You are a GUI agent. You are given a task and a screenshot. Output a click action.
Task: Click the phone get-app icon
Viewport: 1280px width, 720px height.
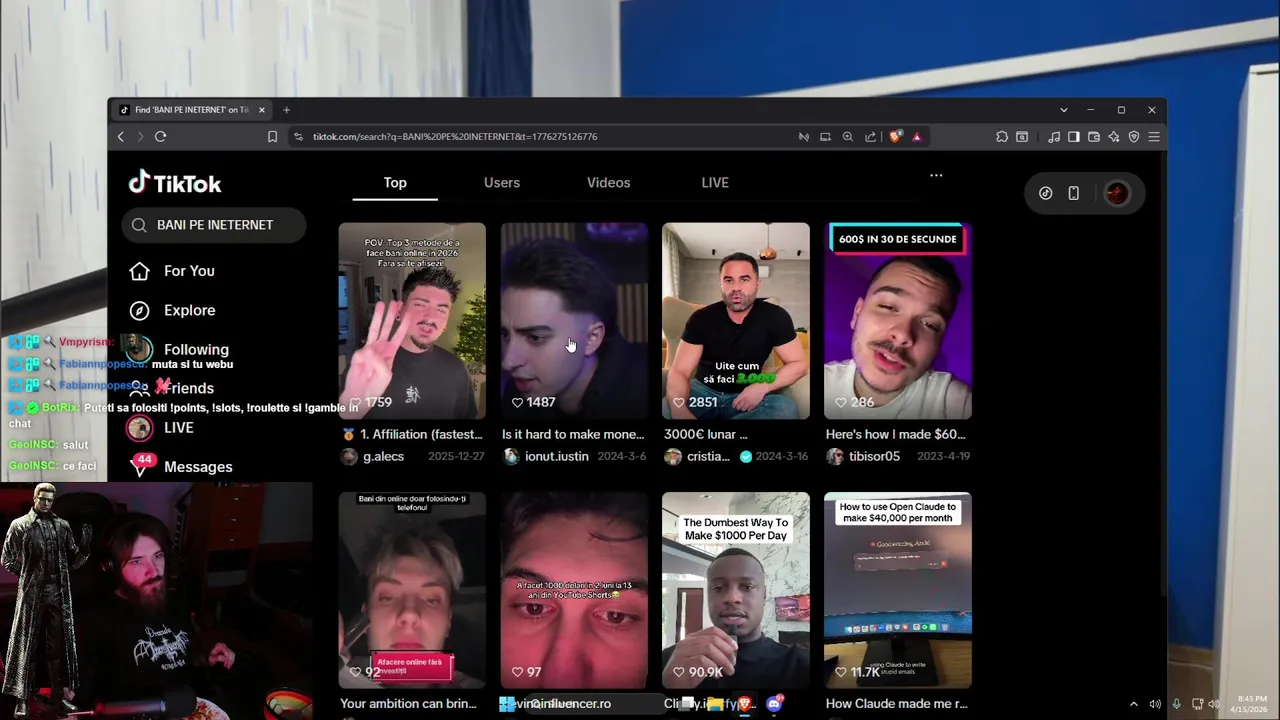tap(1073, 194)
